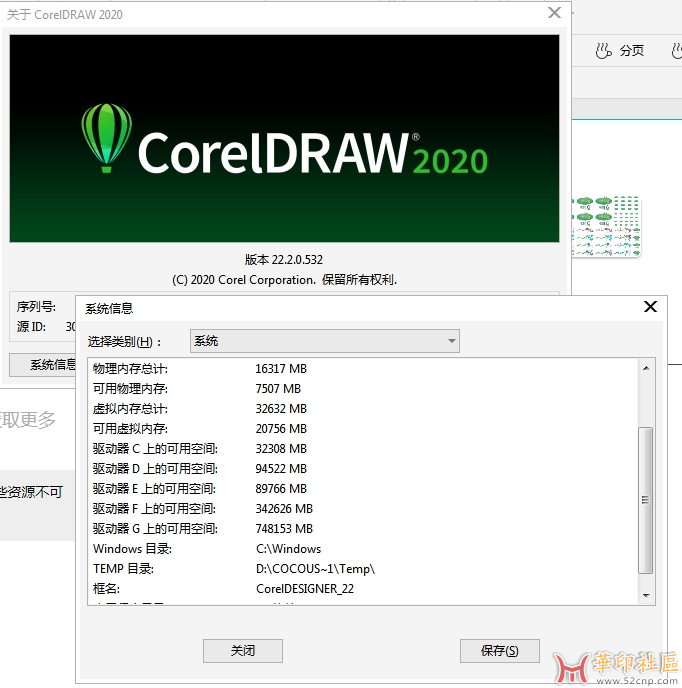Click the value CorelDESIGNER_22
The image size is (682, 688).
[305, 589]
